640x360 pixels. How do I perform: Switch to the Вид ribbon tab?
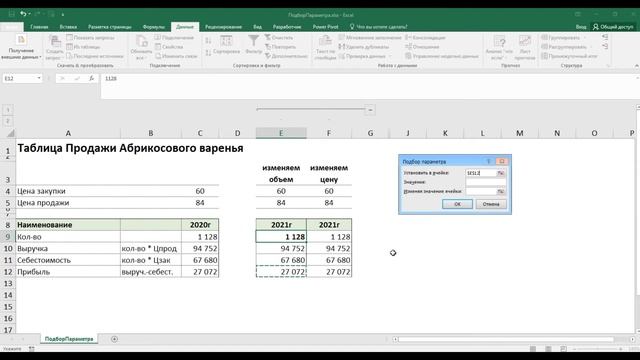(257, 27)
